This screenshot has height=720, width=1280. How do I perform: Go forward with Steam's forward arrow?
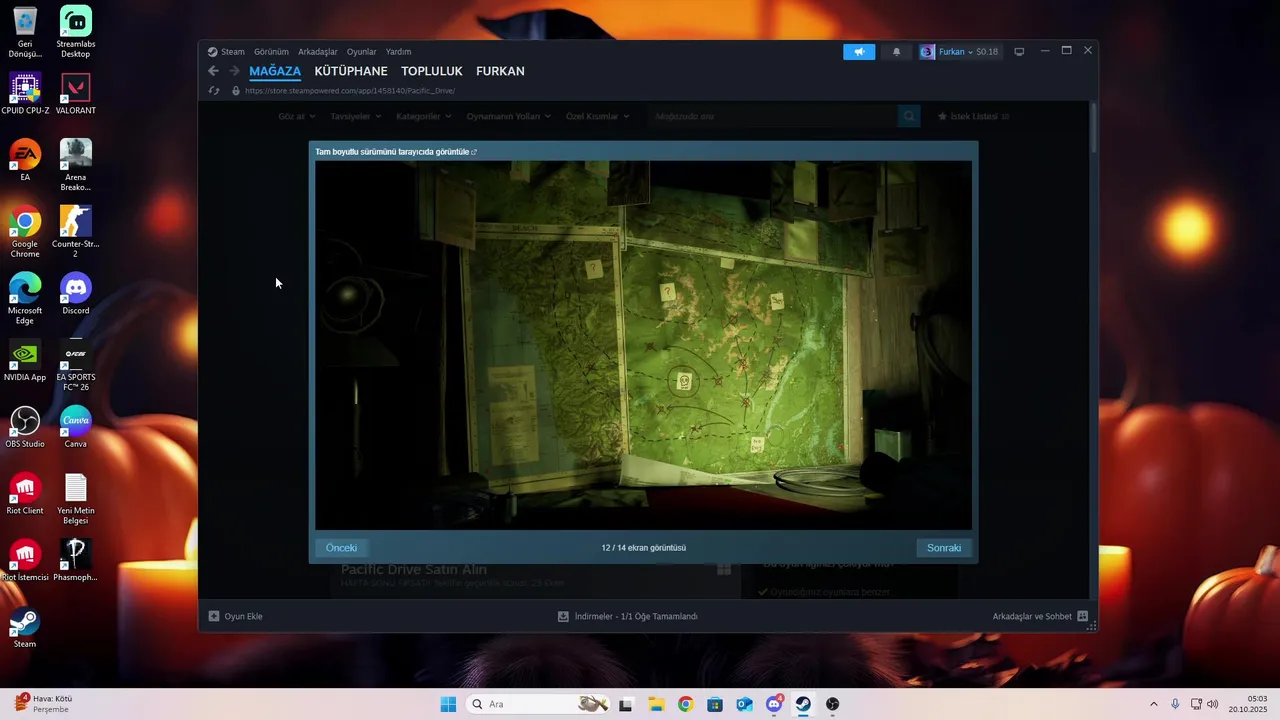pos(234,71)
